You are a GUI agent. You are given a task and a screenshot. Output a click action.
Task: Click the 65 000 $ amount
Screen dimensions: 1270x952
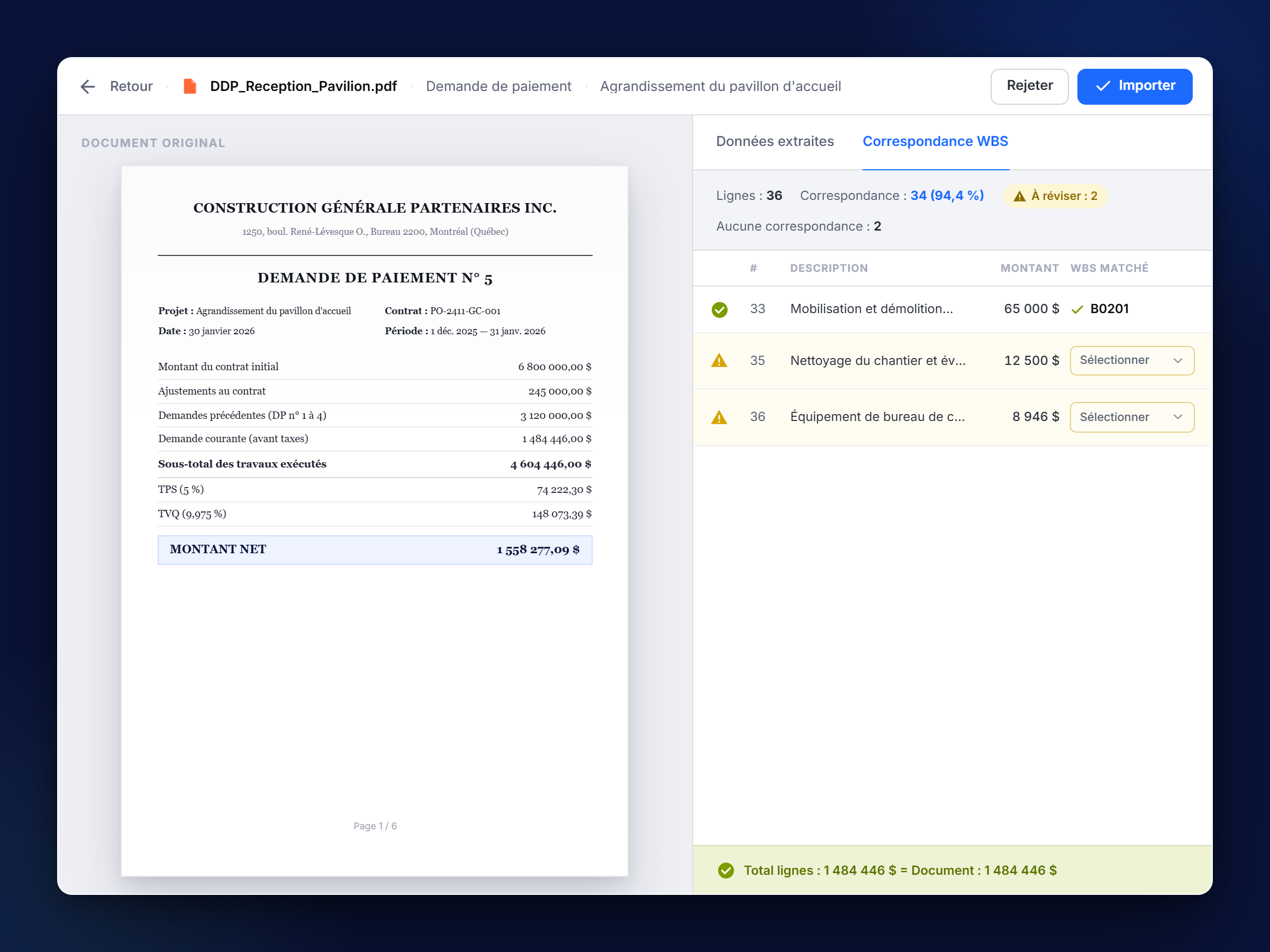(1031, 309)
